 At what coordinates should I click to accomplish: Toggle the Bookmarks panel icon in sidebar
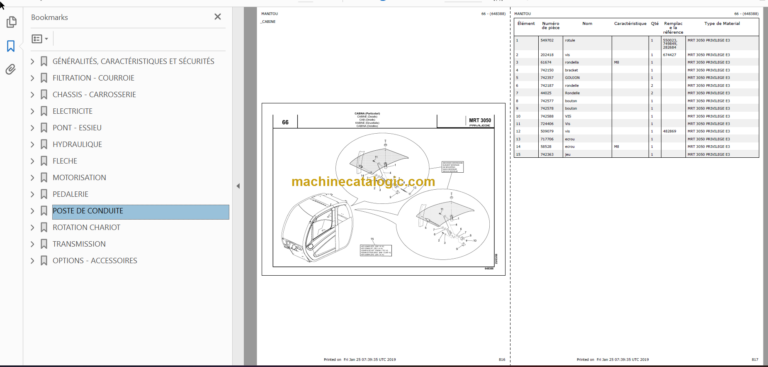pyautogui.click(x=11, y=46)
